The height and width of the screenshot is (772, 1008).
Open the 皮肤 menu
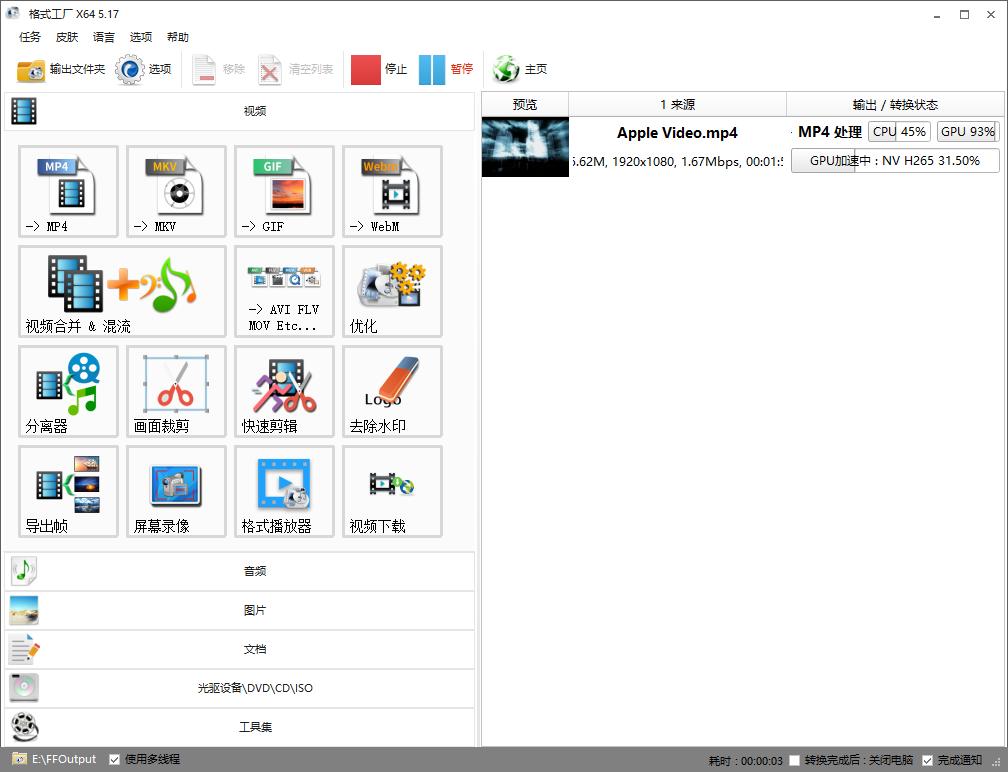(x=67, y=37)
